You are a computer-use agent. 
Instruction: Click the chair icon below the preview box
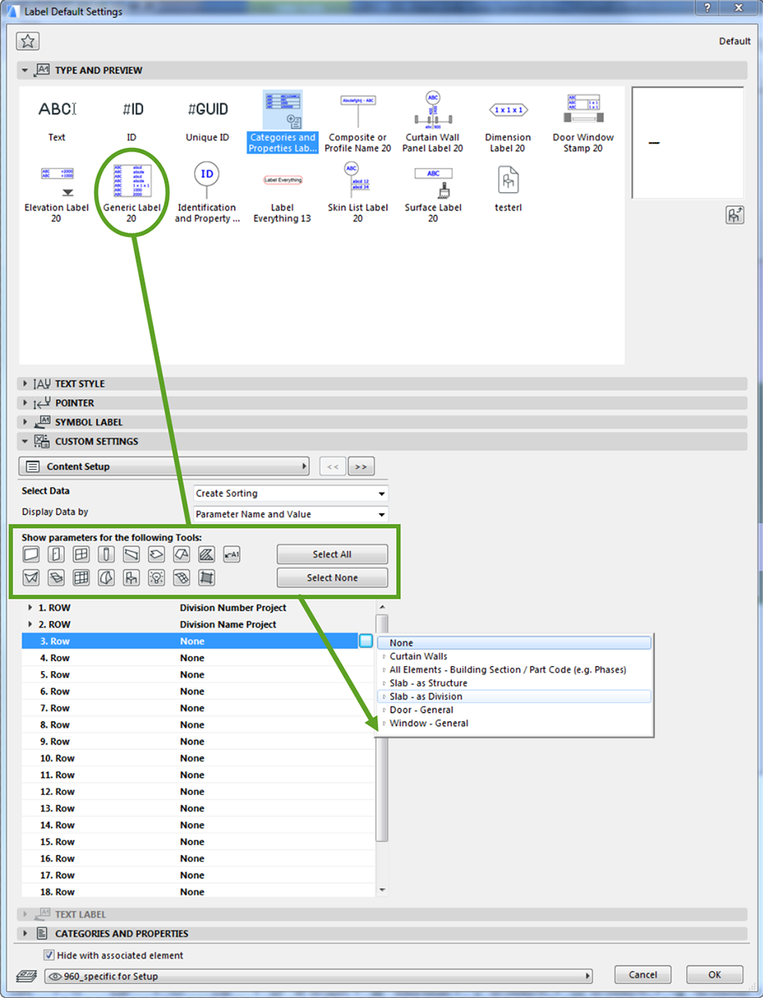click(735, 215)
